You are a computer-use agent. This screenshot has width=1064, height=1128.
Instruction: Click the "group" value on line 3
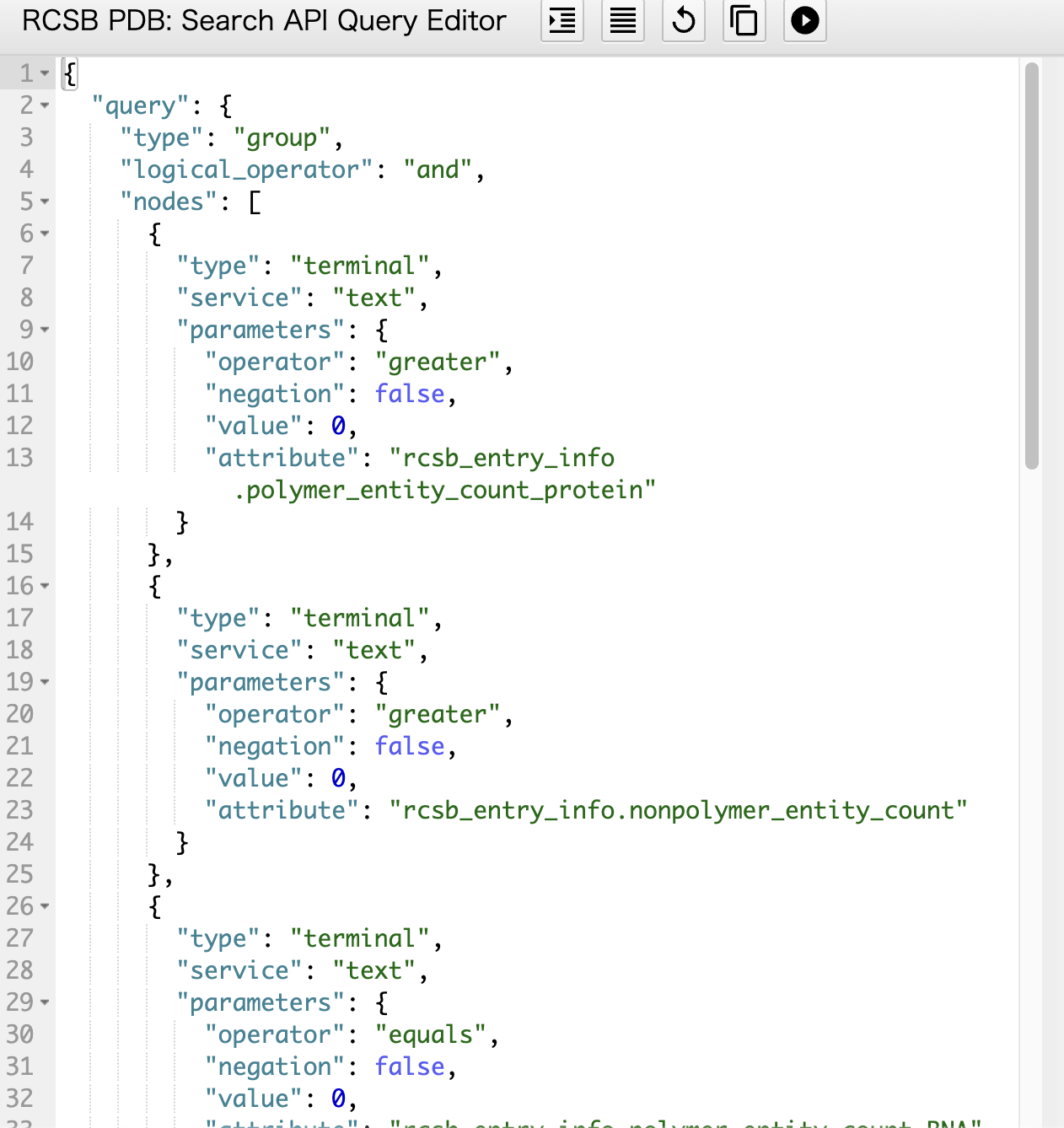pos(282,137)
